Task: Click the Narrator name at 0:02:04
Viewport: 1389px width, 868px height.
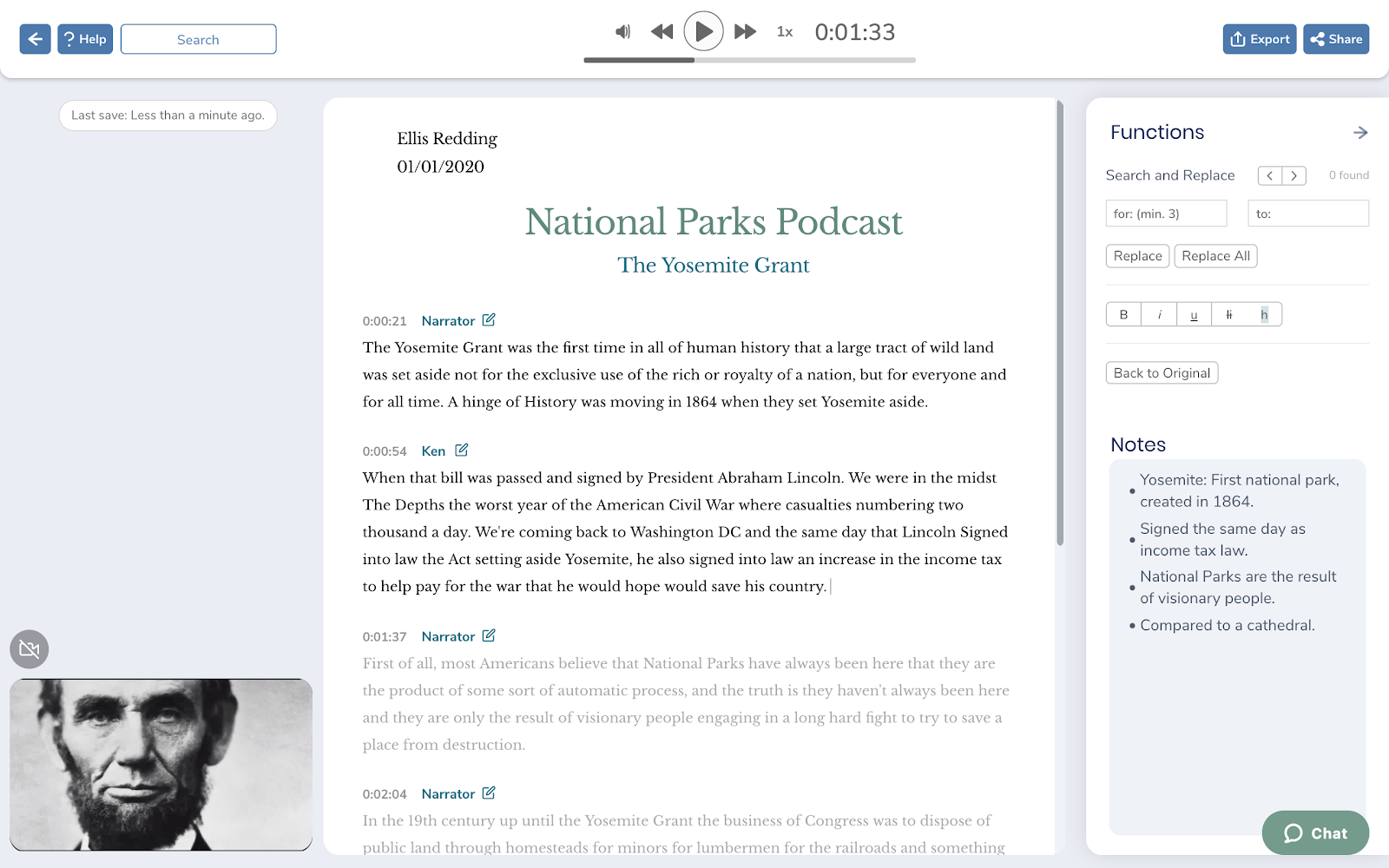Action: click(448, 794)
